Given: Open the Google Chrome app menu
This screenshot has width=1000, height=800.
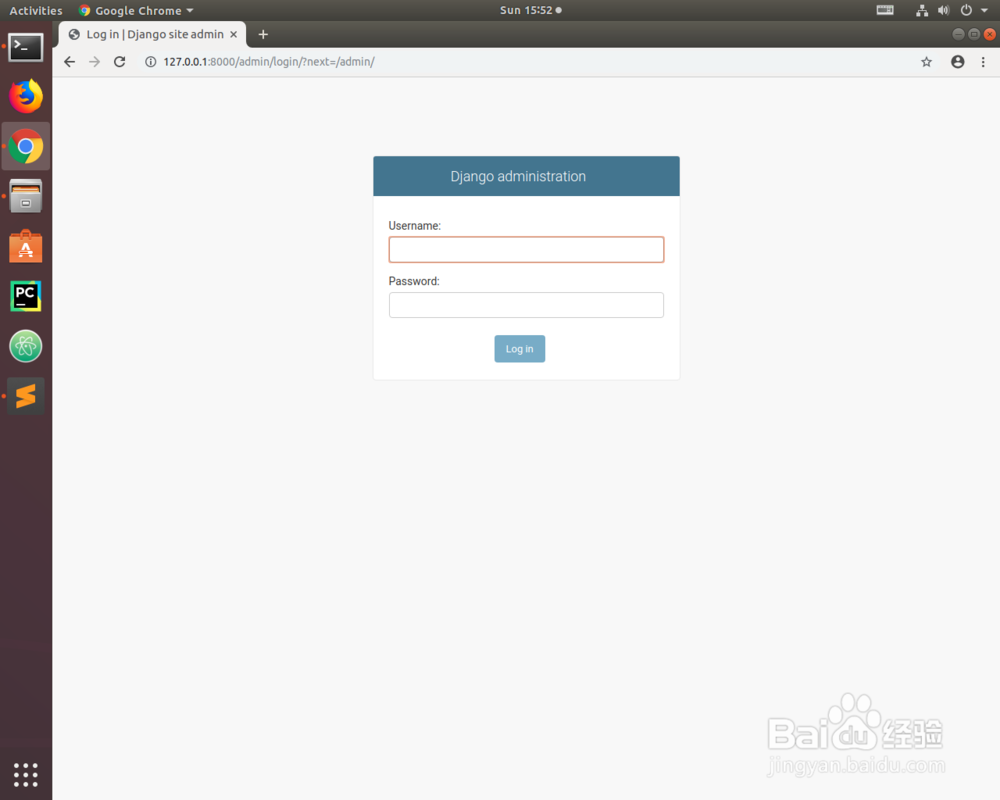Looking at the screenshot, I should (136, 10).
